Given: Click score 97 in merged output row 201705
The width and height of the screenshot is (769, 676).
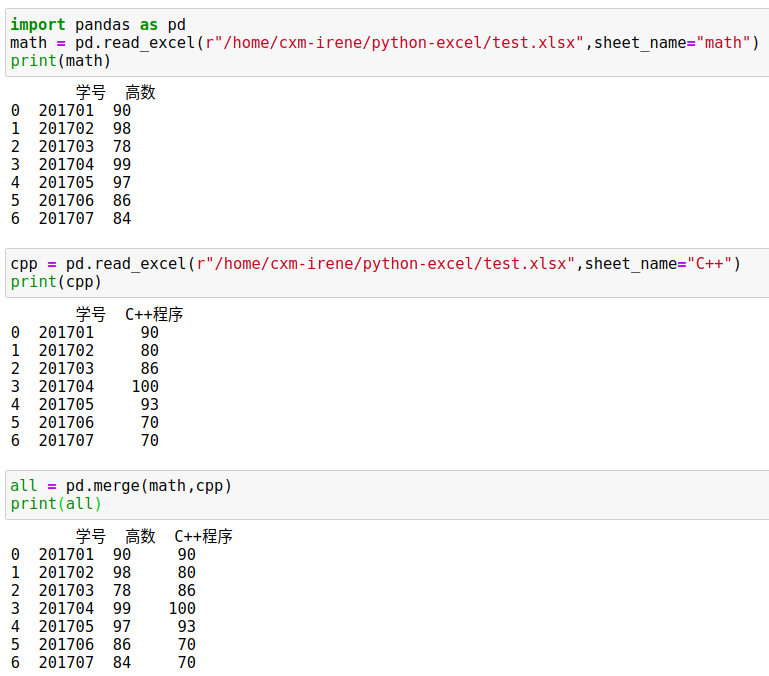Looking at the screenshot, I should click(x=122, y=626).
